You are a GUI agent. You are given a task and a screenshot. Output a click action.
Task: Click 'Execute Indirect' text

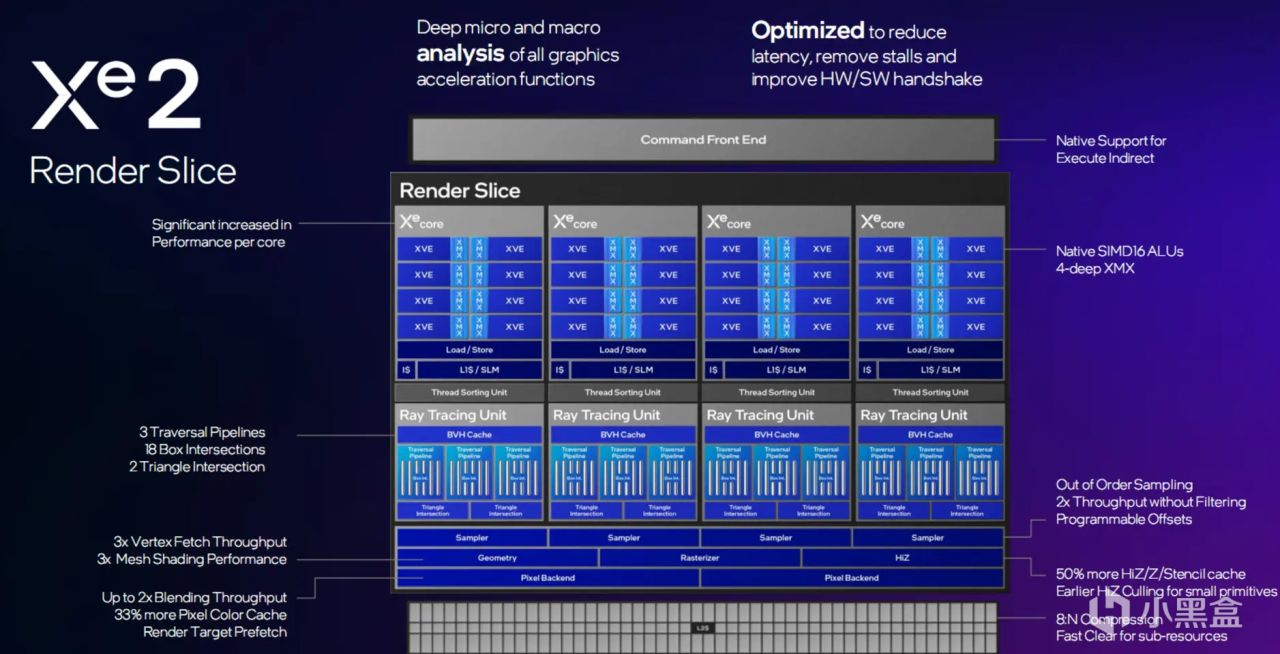click(1105, 158)
